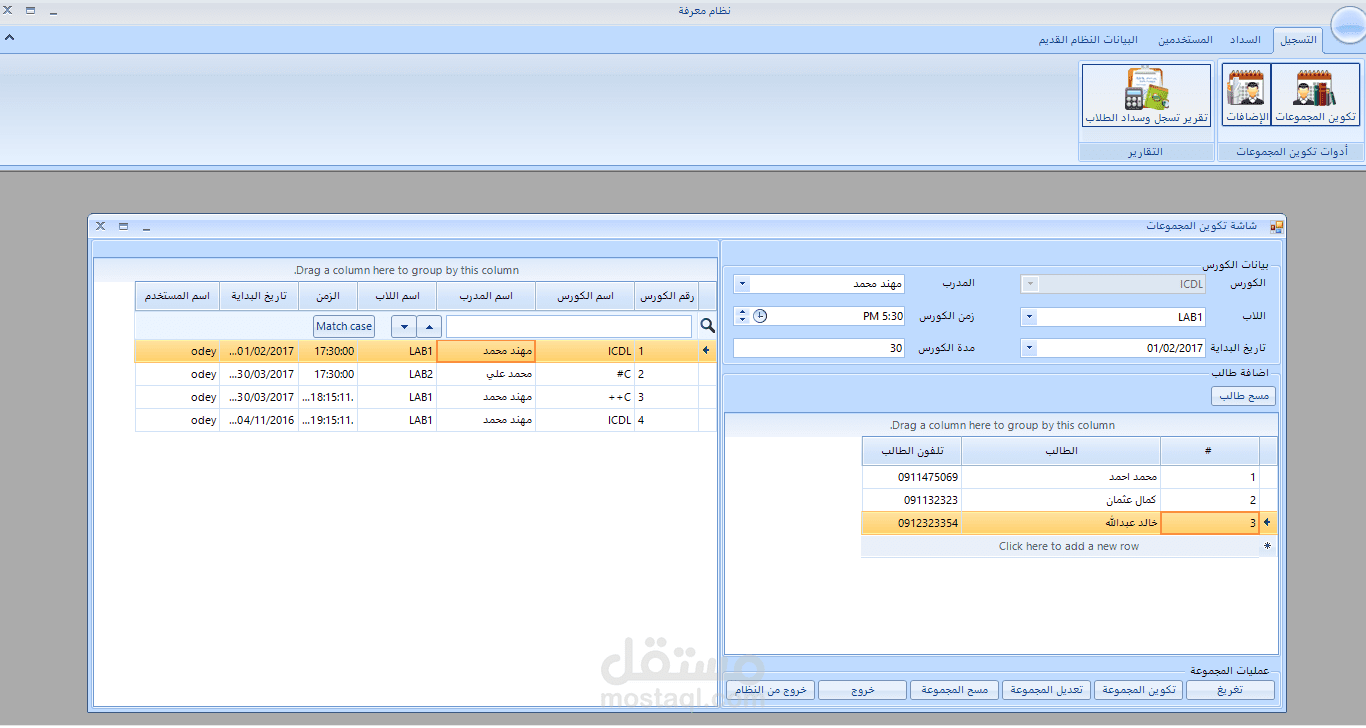Open تكوين المجموعات ribbon icon
The height and width of the screenshot is (728, 1366).
(1316, 96)
